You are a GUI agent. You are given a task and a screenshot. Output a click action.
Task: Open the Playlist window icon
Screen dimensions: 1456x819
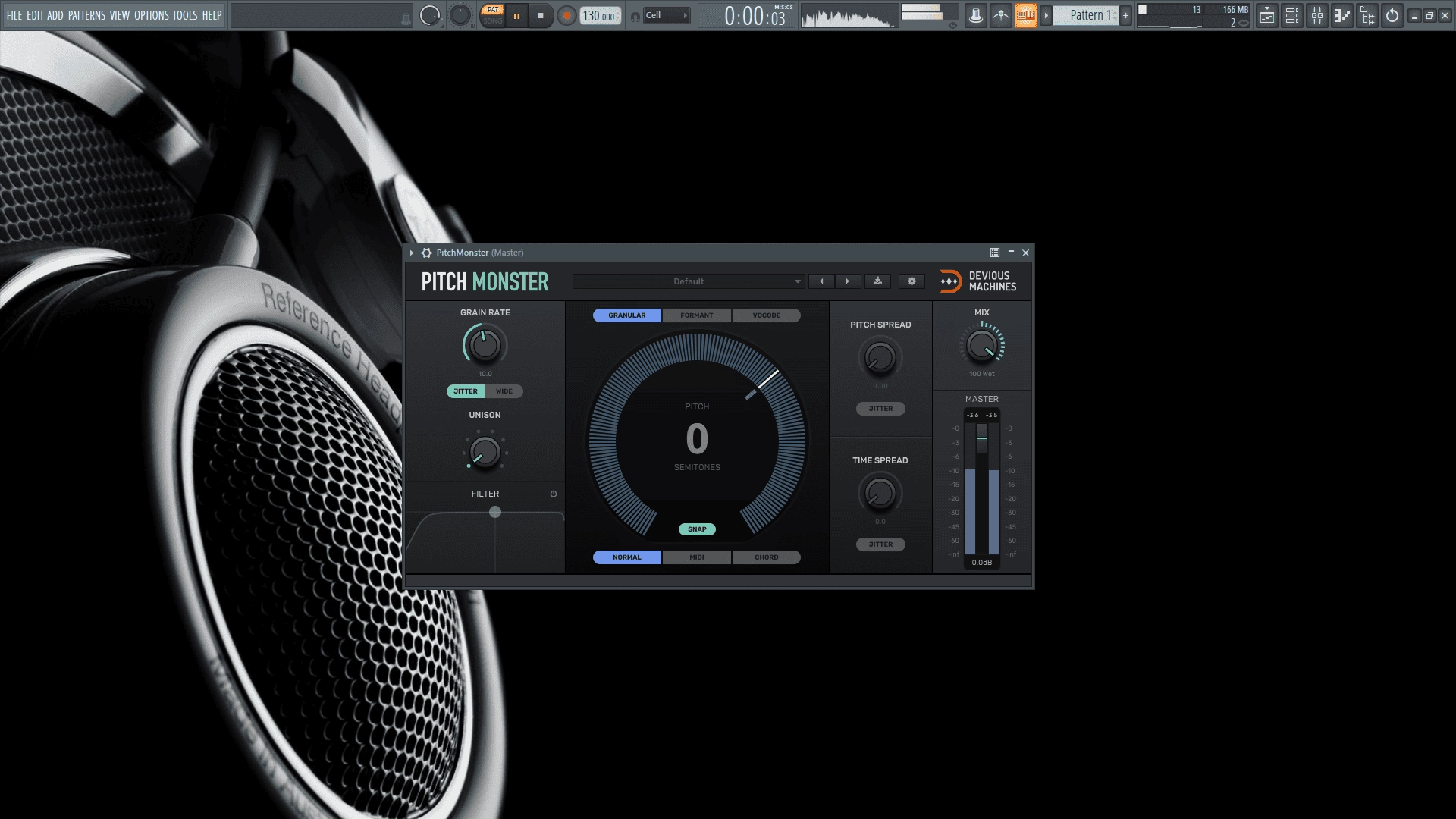point(1267,15)
